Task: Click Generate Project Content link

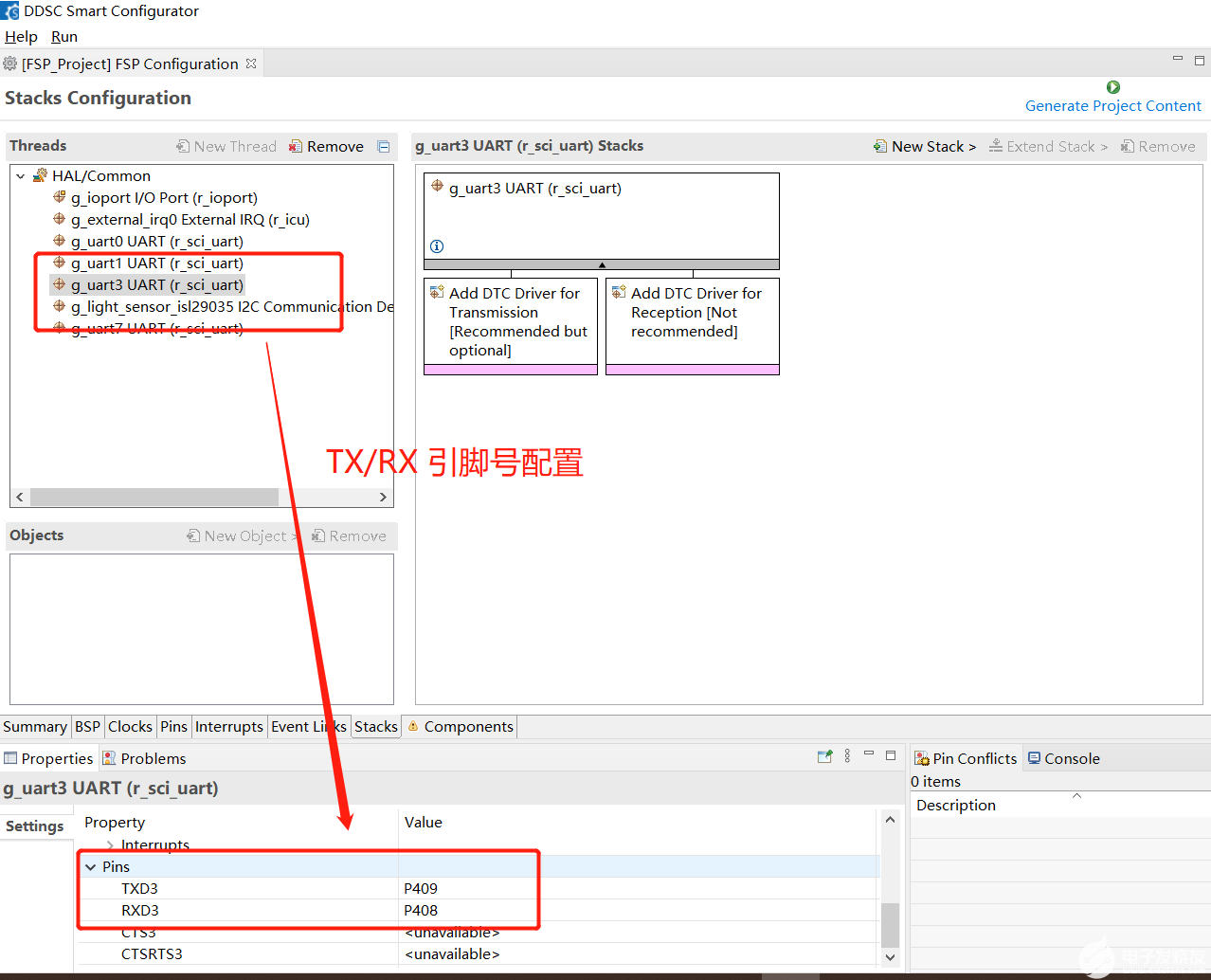Action: pos(1113,105)
